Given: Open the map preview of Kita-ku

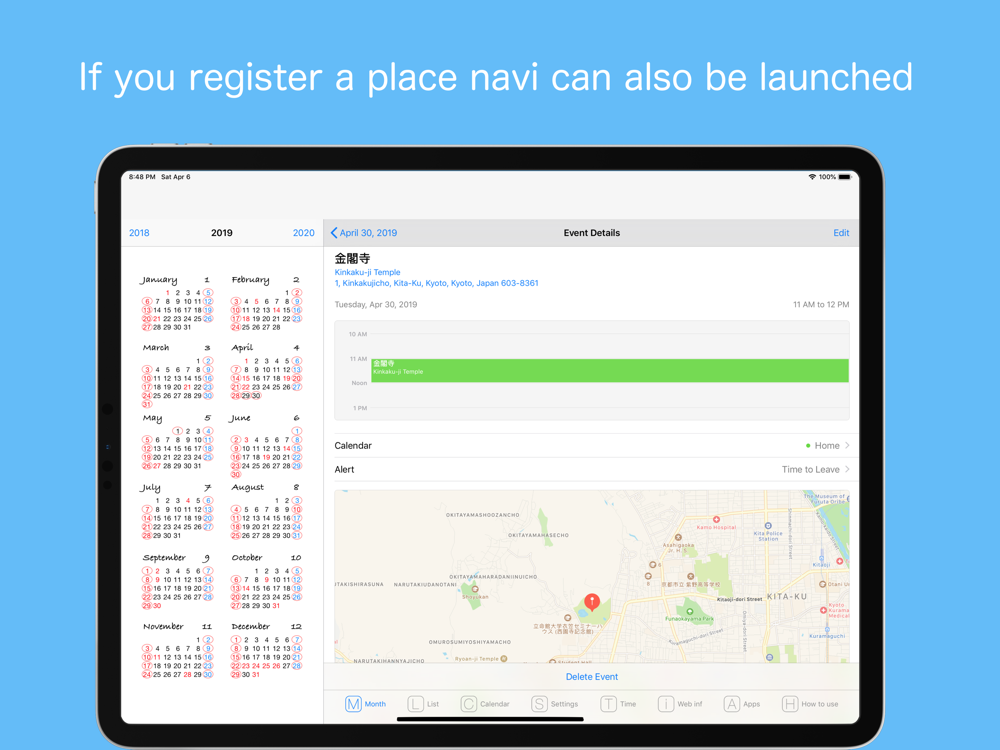Looking at the screenshot, I should 591,577.
